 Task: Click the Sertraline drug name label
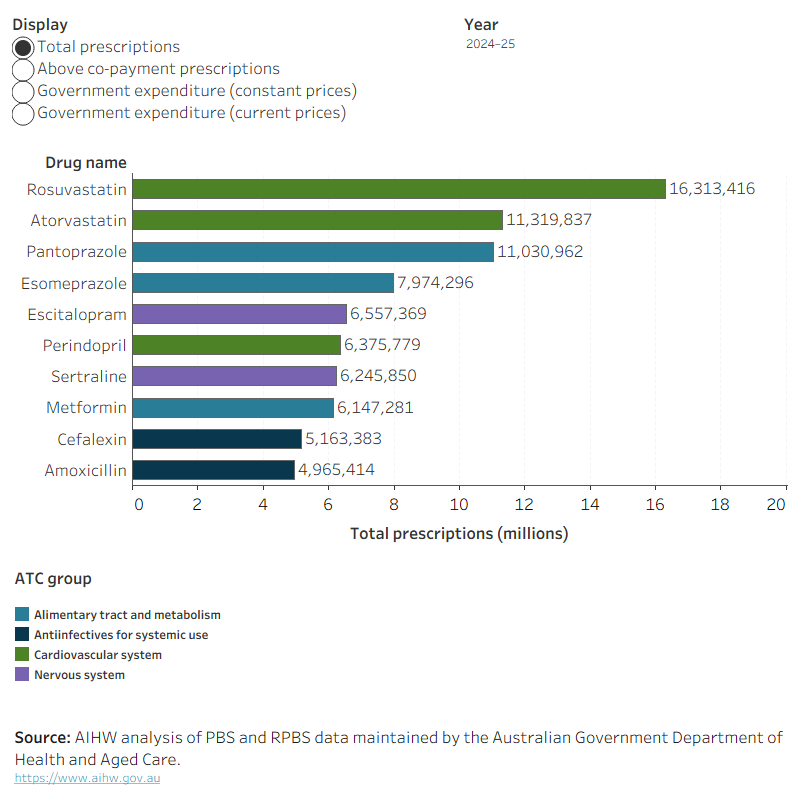click(x=89, y=377)
